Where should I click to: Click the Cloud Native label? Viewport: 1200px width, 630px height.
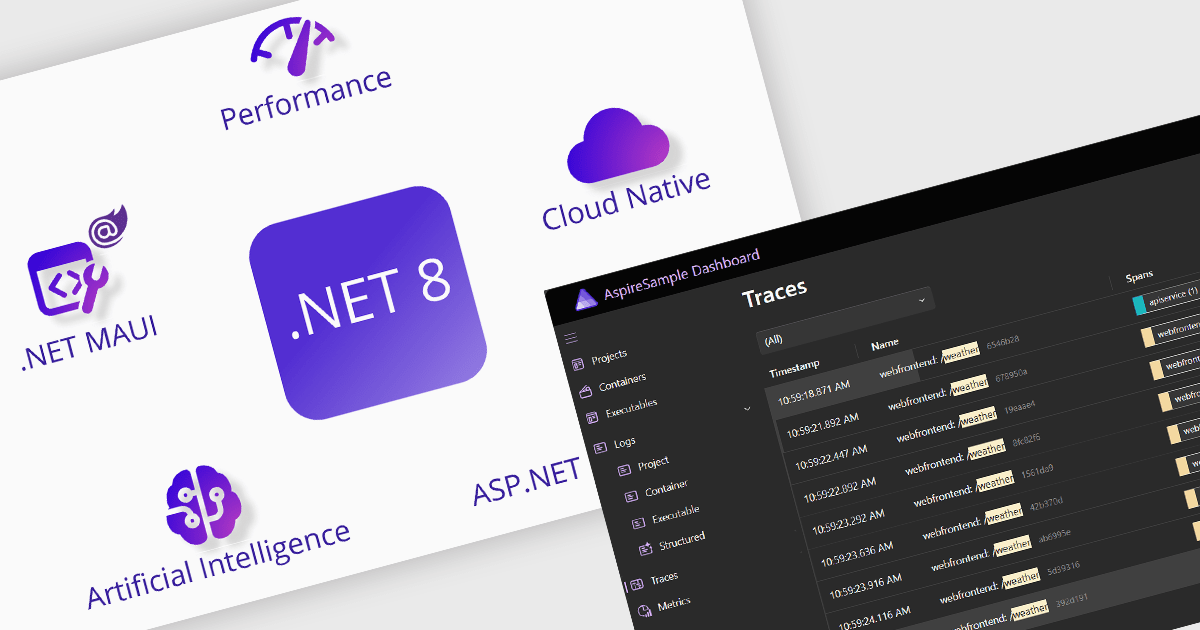[626, 198]
